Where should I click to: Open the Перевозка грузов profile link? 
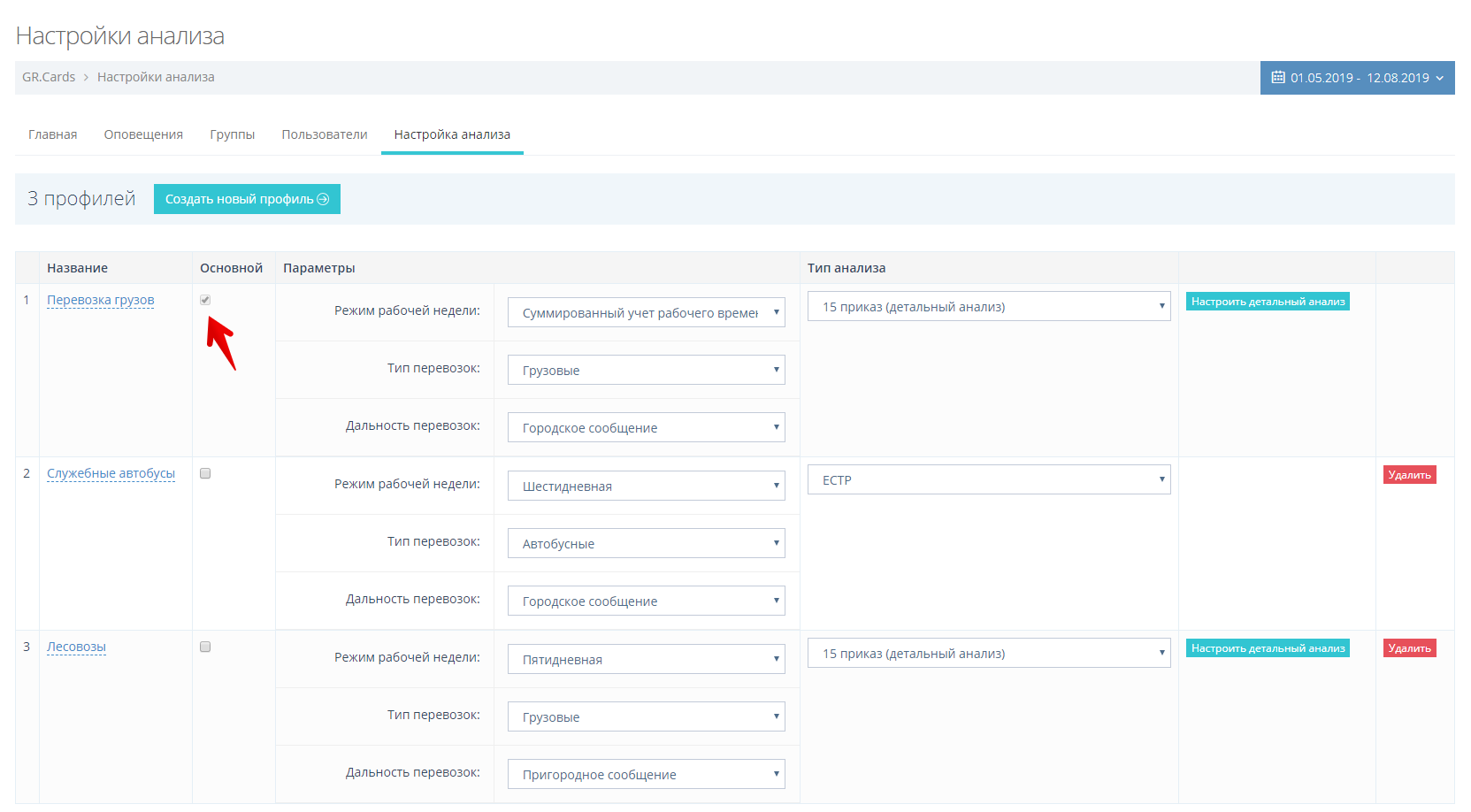click(x=100, y=300)
